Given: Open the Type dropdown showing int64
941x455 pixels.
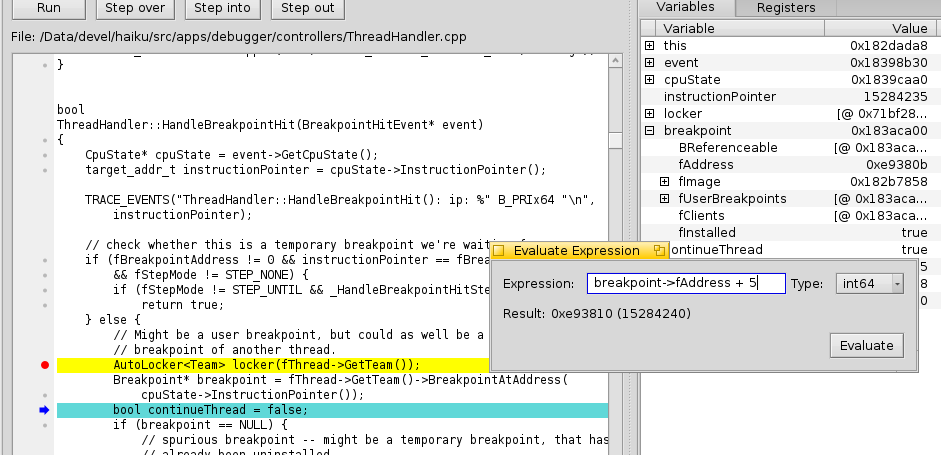Looking at the screenshot, I should (x=869, y=284).
